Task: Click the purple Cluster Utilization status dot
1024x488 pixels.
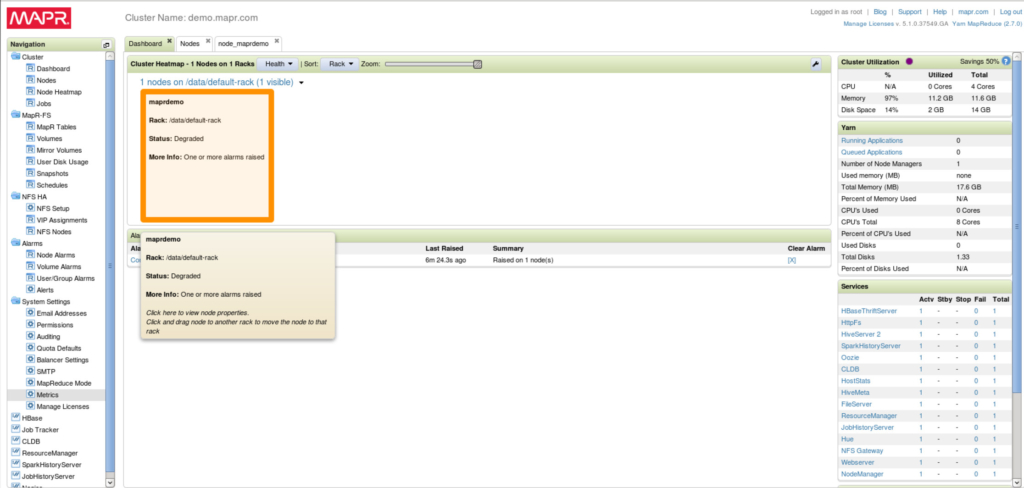Action: [910, 61]
